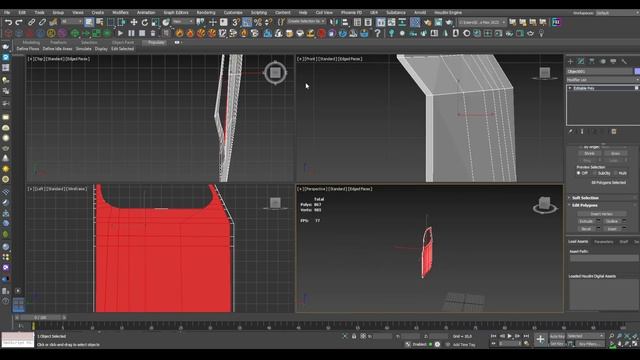
Task: Open the selection filter All dropdown
Action: [x=71, y=21]
